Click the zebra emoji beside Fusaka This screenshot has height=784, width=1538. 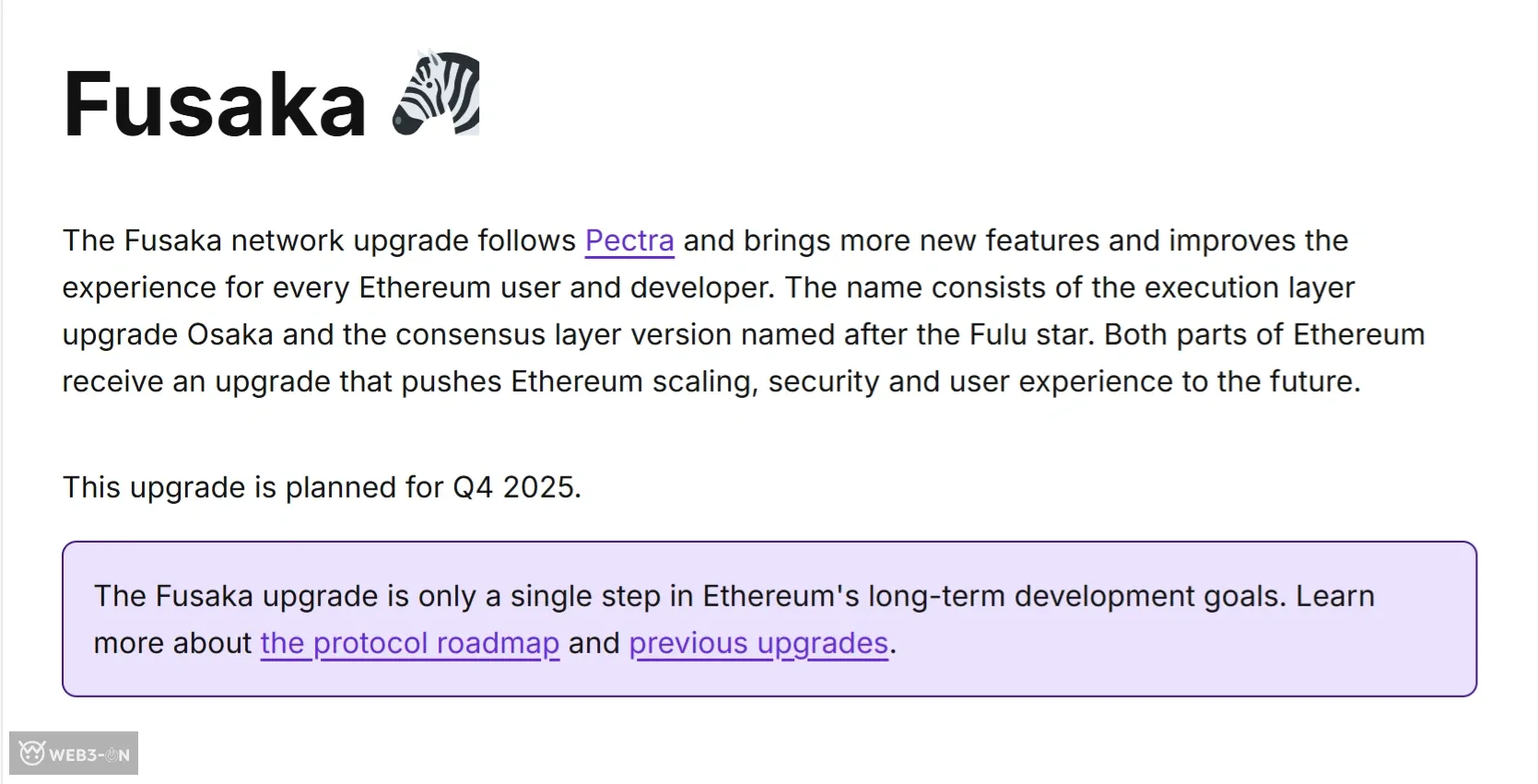pyautogui.click(x=437, y=94)
